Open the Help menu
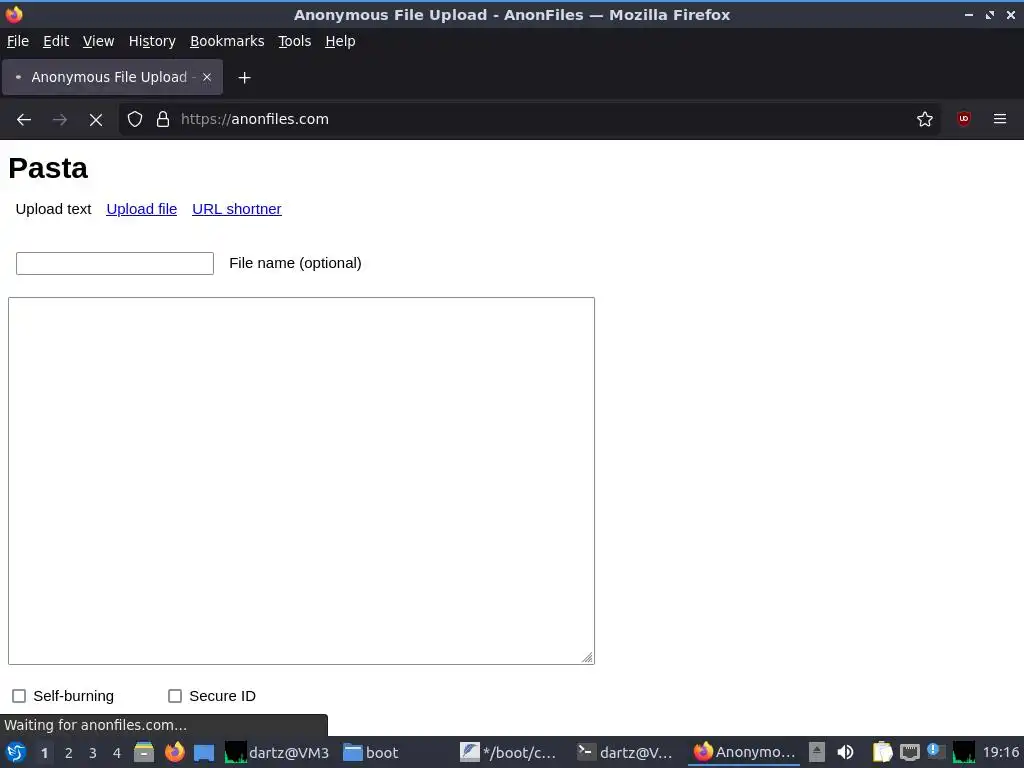Viewport: 1024px width, 768px height. (340, 41)
